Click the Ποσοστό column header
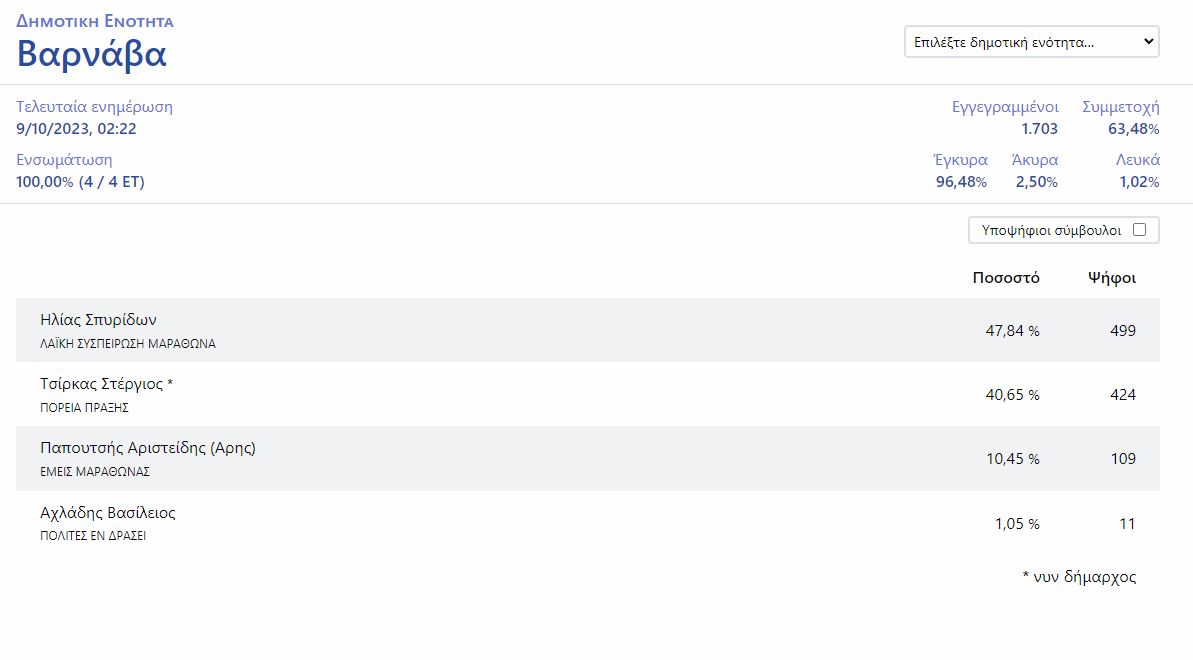 pyautogui.click(x=1005, y=278)
